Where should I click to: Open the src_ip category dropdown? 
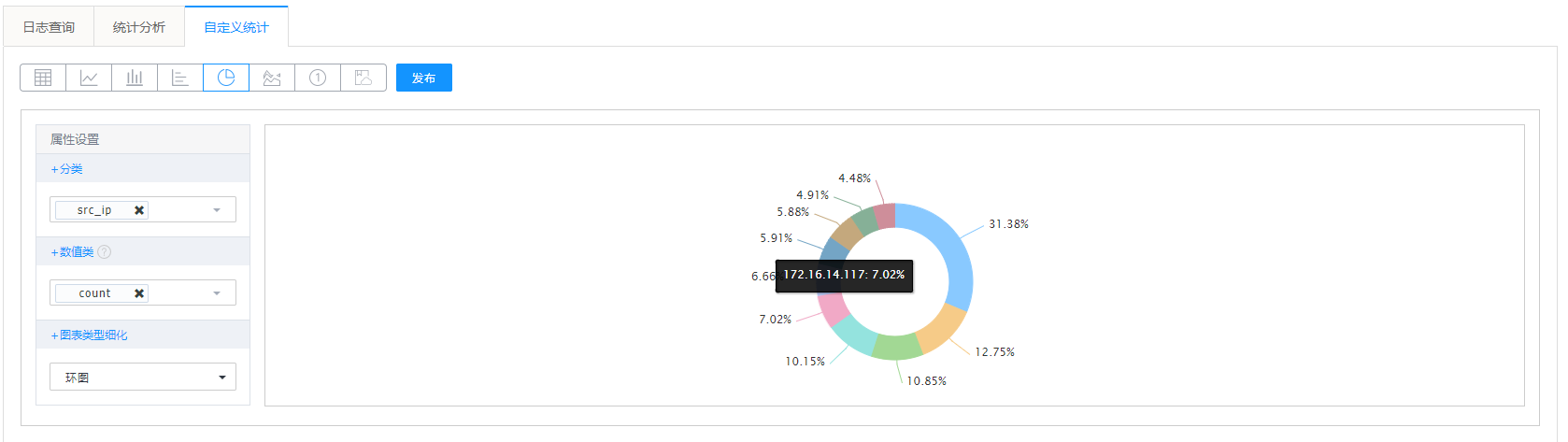click(x=217, y=210)
